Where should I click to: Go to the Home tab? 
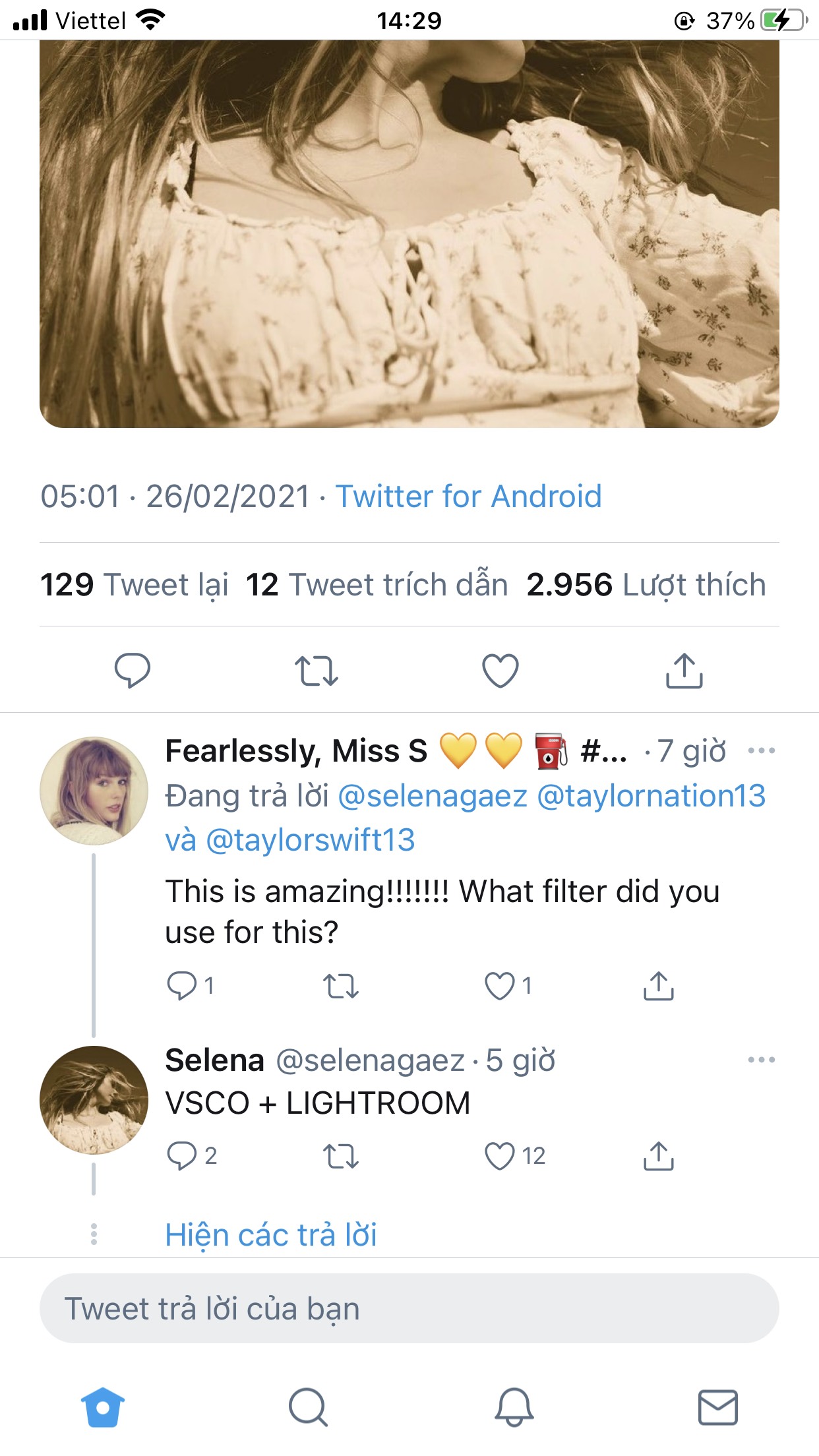click(103, 1407)
